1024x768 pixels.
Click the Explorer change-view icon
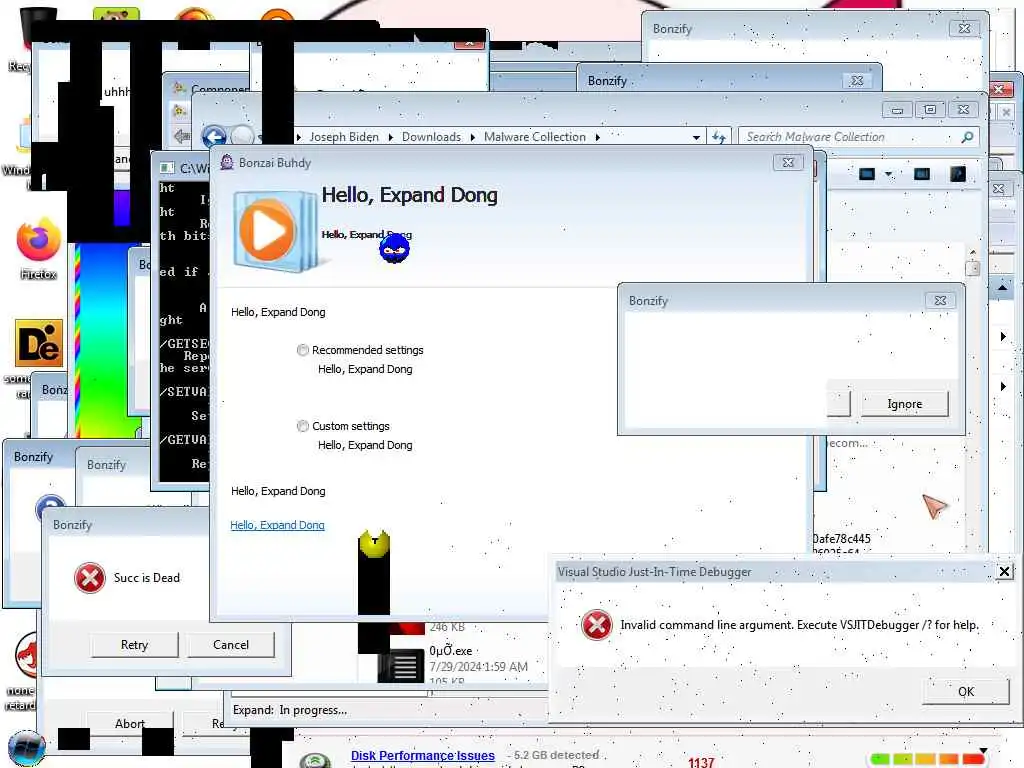click(x=867, y=174)
